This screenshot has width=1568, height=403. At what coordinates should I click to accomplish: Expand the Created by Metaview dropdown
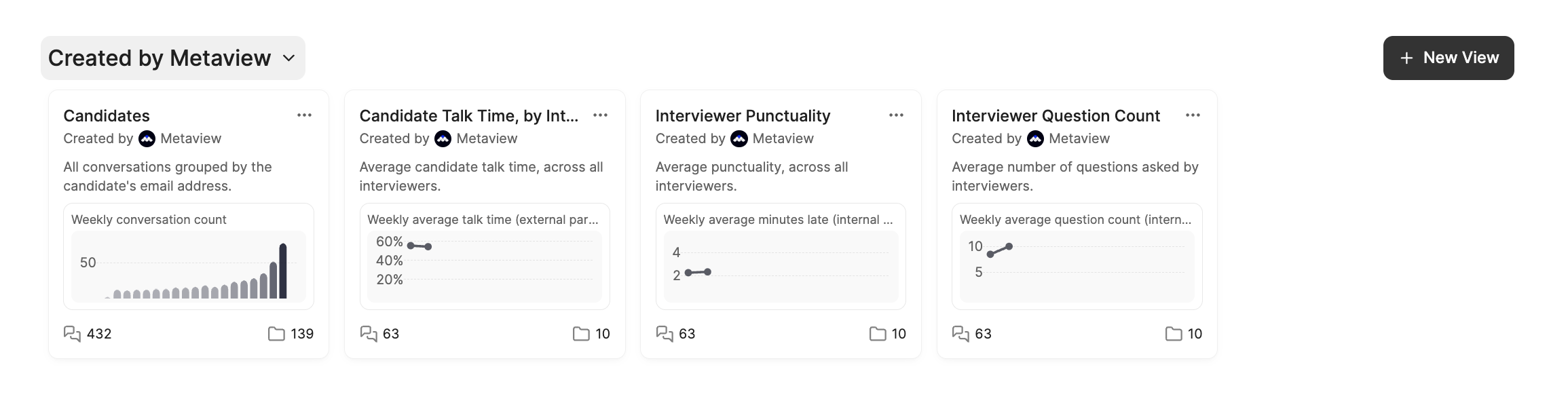pos(173,58)
